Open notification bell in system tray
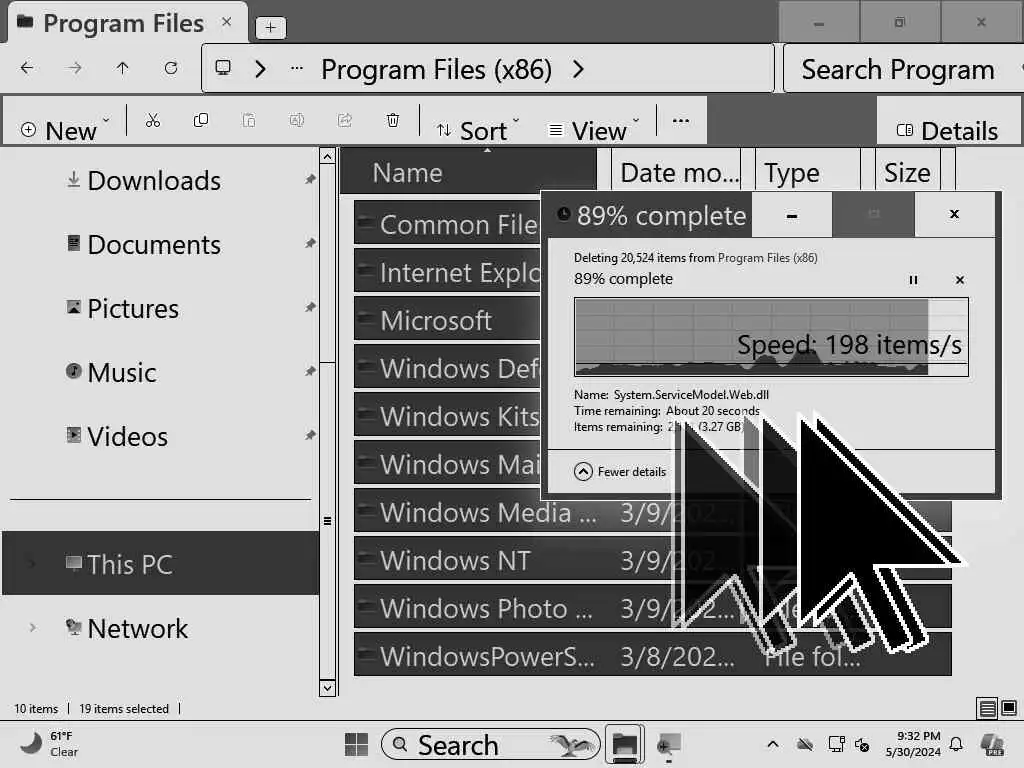 (x=956, y=744)
